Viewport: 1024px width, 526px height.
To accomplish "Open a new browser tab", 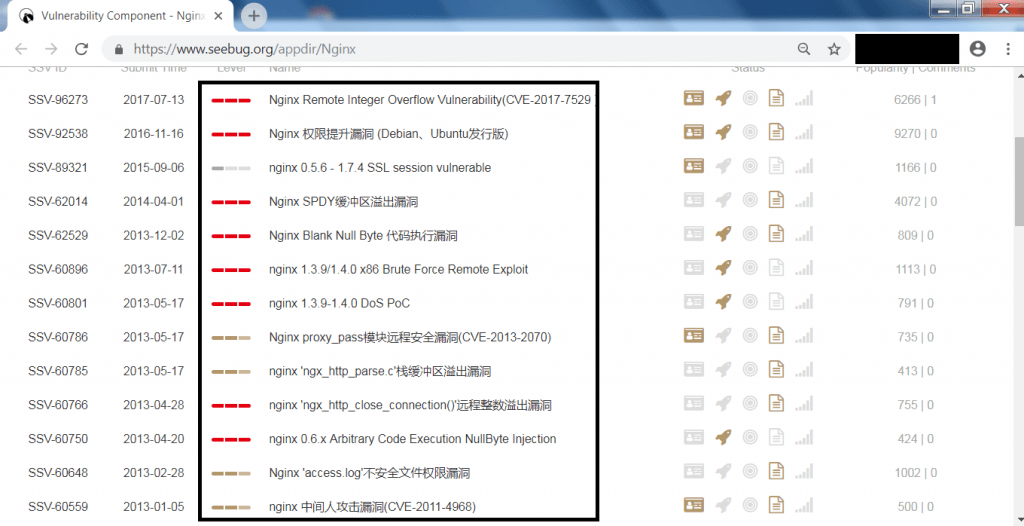I will 254,16.
